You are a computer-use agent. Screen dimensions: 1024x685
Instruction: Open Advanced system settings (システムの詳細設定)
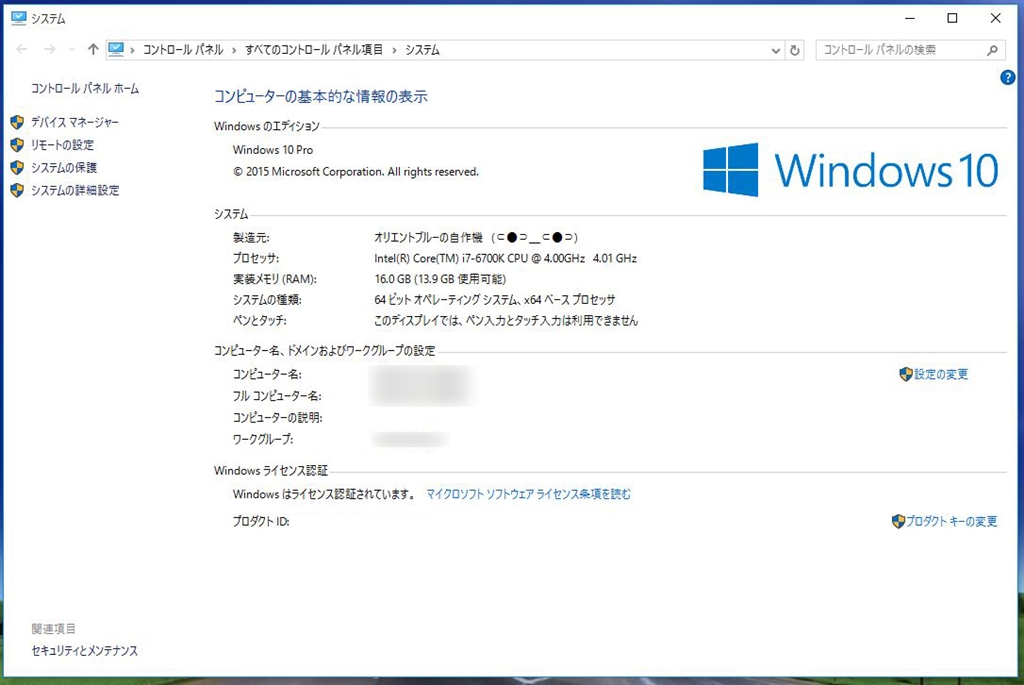click(75, 191)
